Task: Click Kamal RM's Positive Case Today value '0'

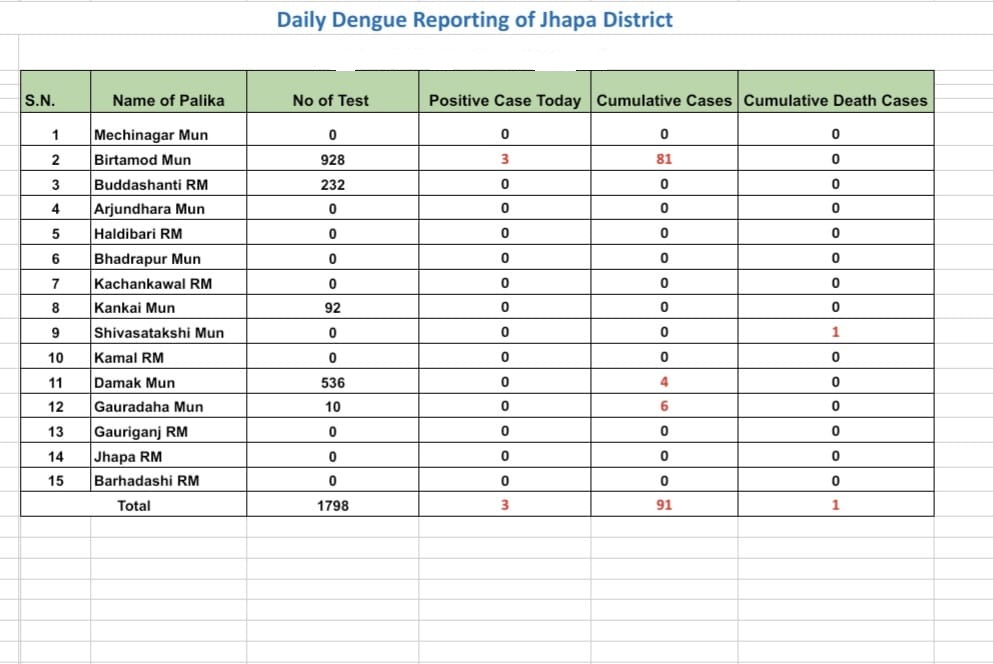Action: [505, 357]
